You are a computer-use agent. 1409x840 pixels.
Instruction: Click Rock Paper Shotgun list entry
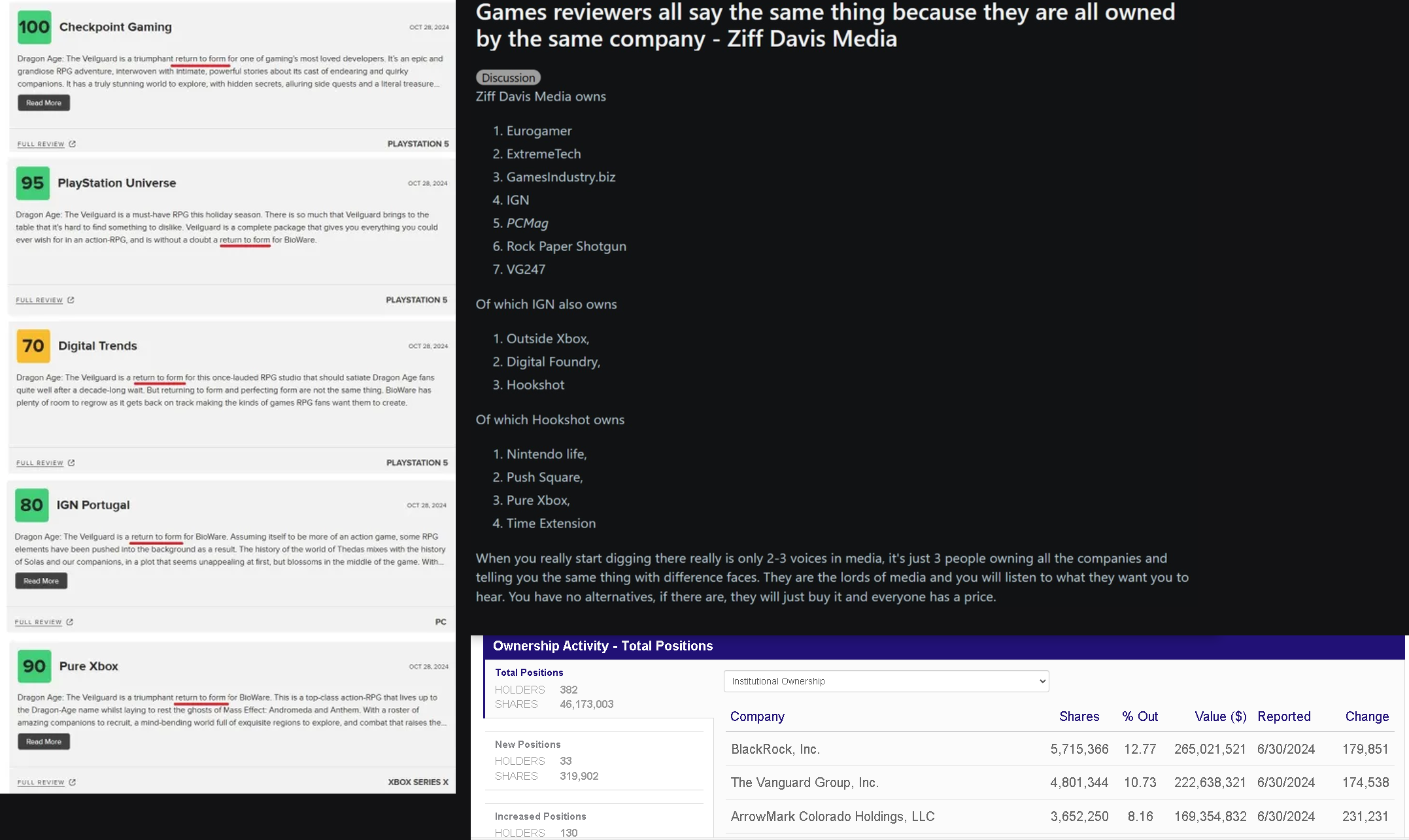[x=566, y=246]
